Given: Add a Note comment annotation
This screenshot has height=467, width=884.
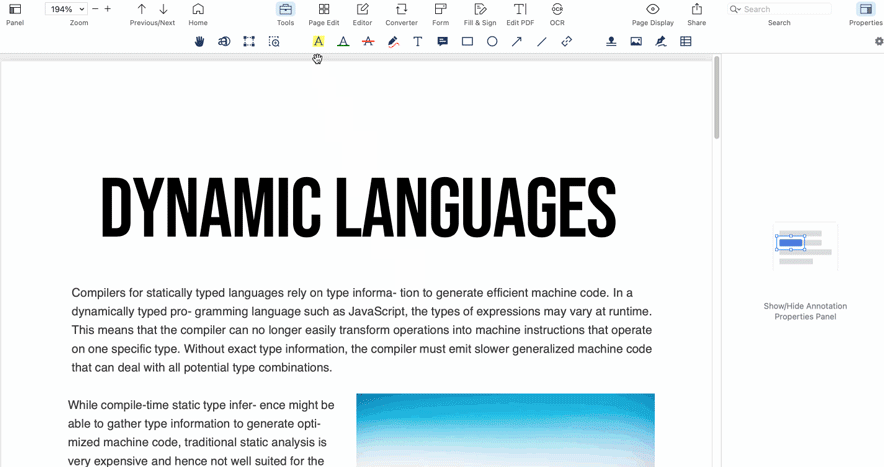Looking at the screenshot, I should pos(443,41).
